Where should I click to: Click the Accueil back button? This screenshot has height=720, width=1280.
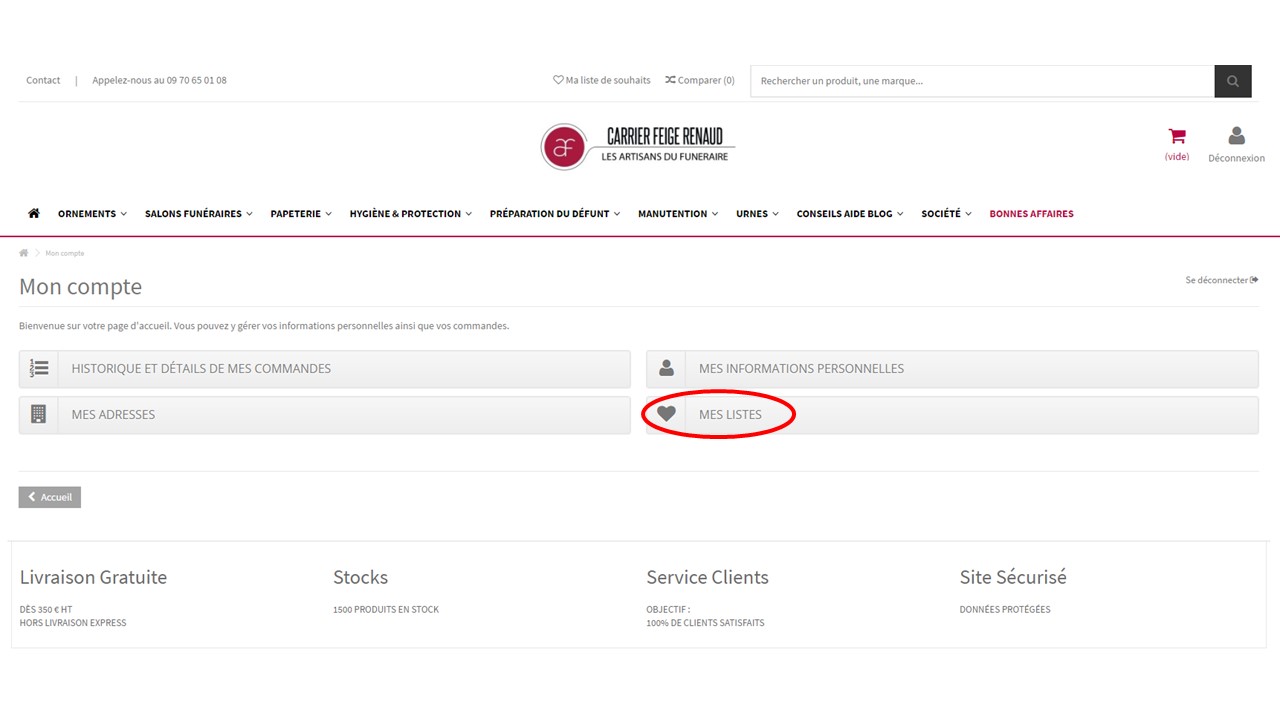click(x=50, y=497)
